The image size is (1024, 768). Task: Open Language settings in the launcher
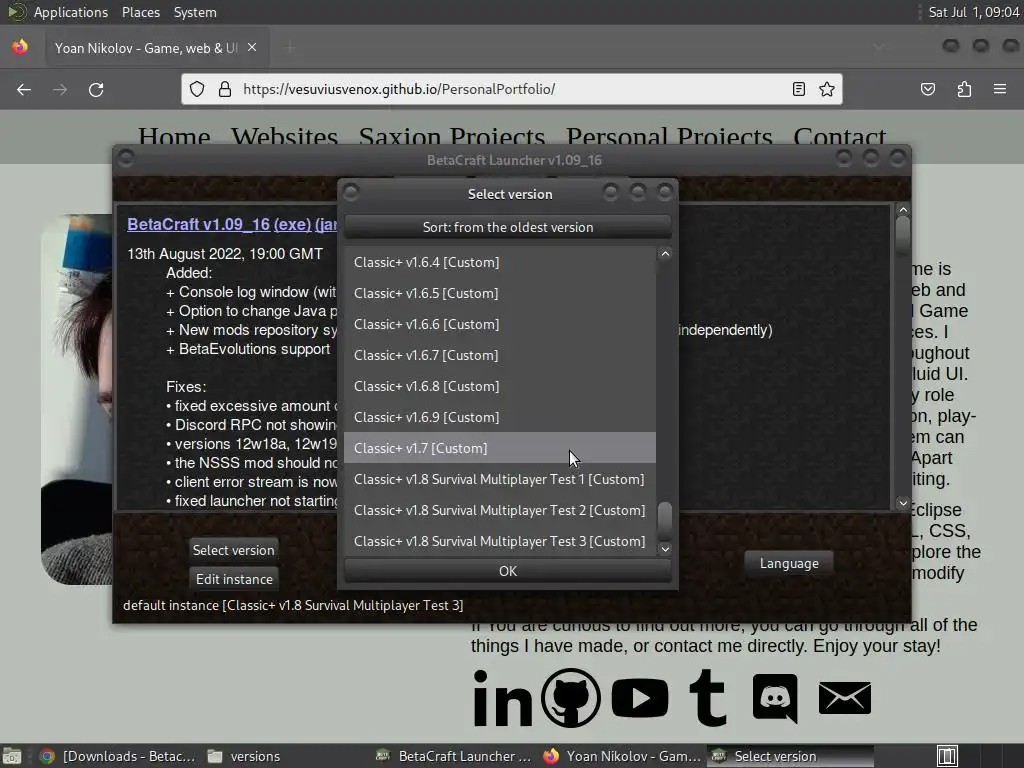[x=789, y=563]
